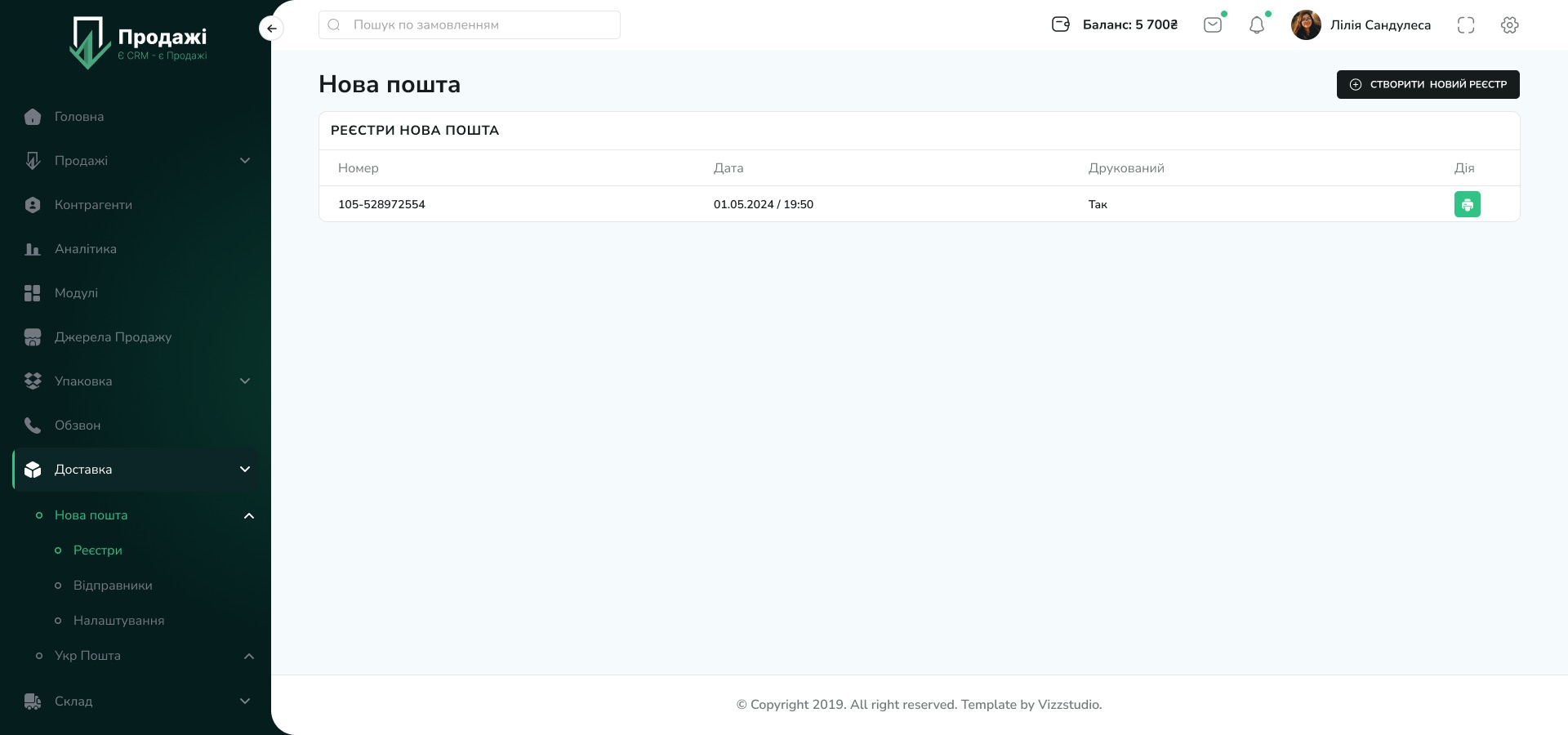Collapse the sidebar with the arrow button
The width and height of the screenshot is (1568, 735).
pyautogui.click(x=271, y=29)
